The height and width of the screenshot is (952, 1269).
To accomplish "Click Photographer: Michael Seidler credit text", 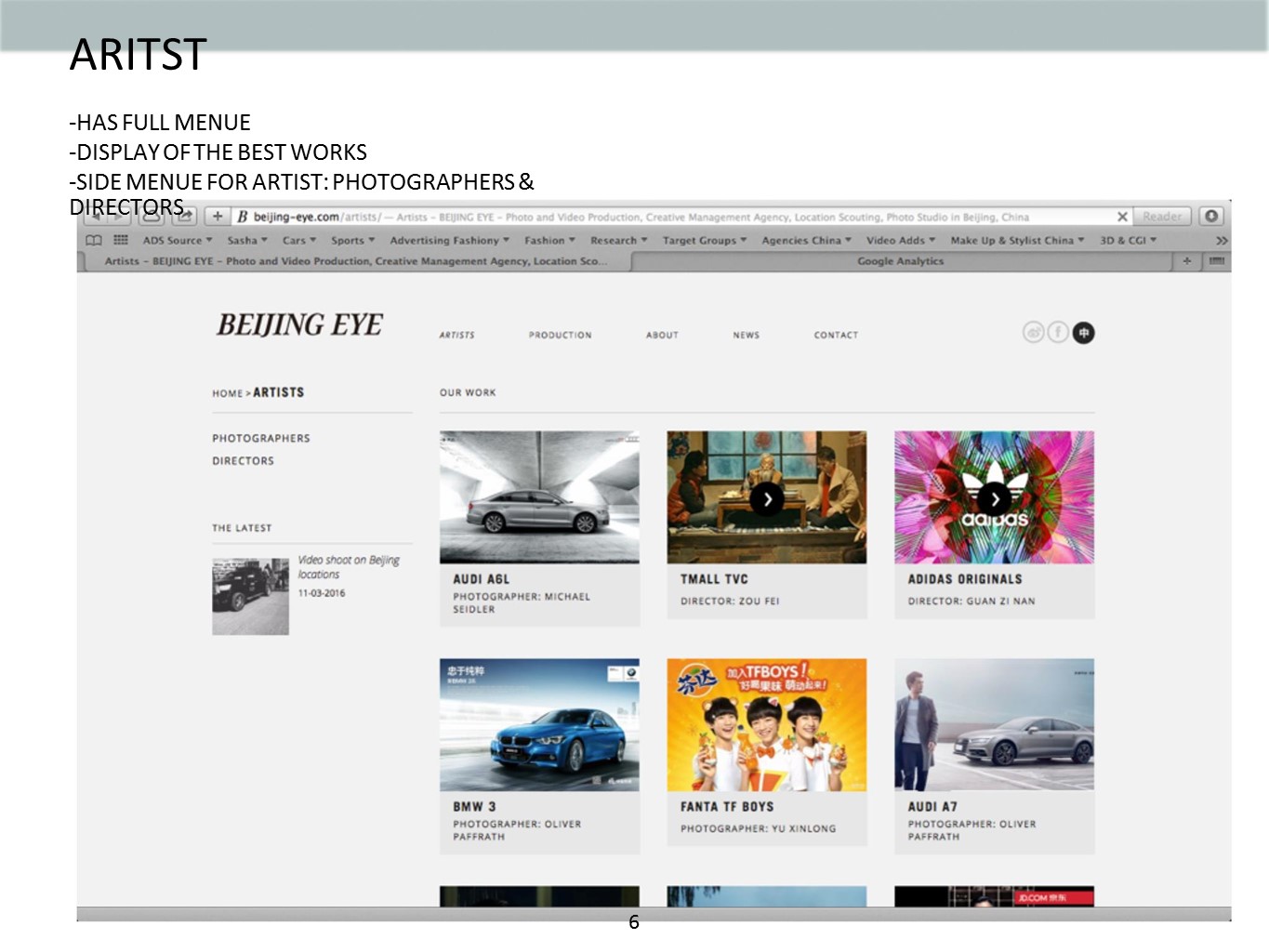I will pyautogui.click(x=522, y=602).
